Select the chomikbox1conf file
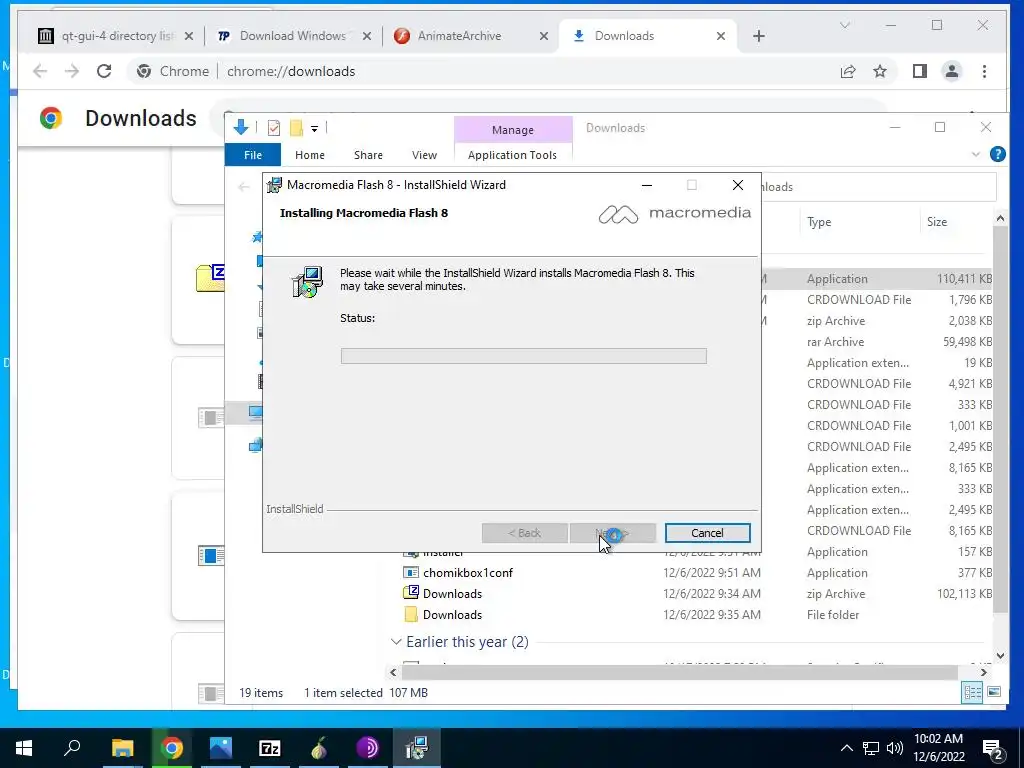Viewport: 1024px width, 768px height. pos(468,573)
